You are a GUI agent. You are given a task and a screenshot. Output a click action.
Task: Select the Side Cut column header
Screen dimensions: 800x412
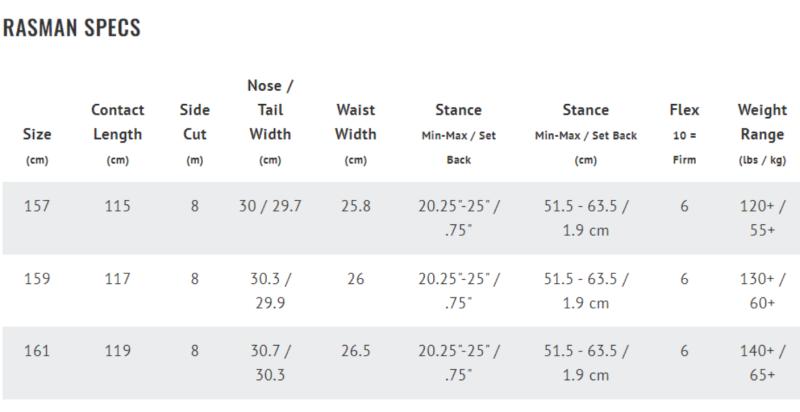194,134
